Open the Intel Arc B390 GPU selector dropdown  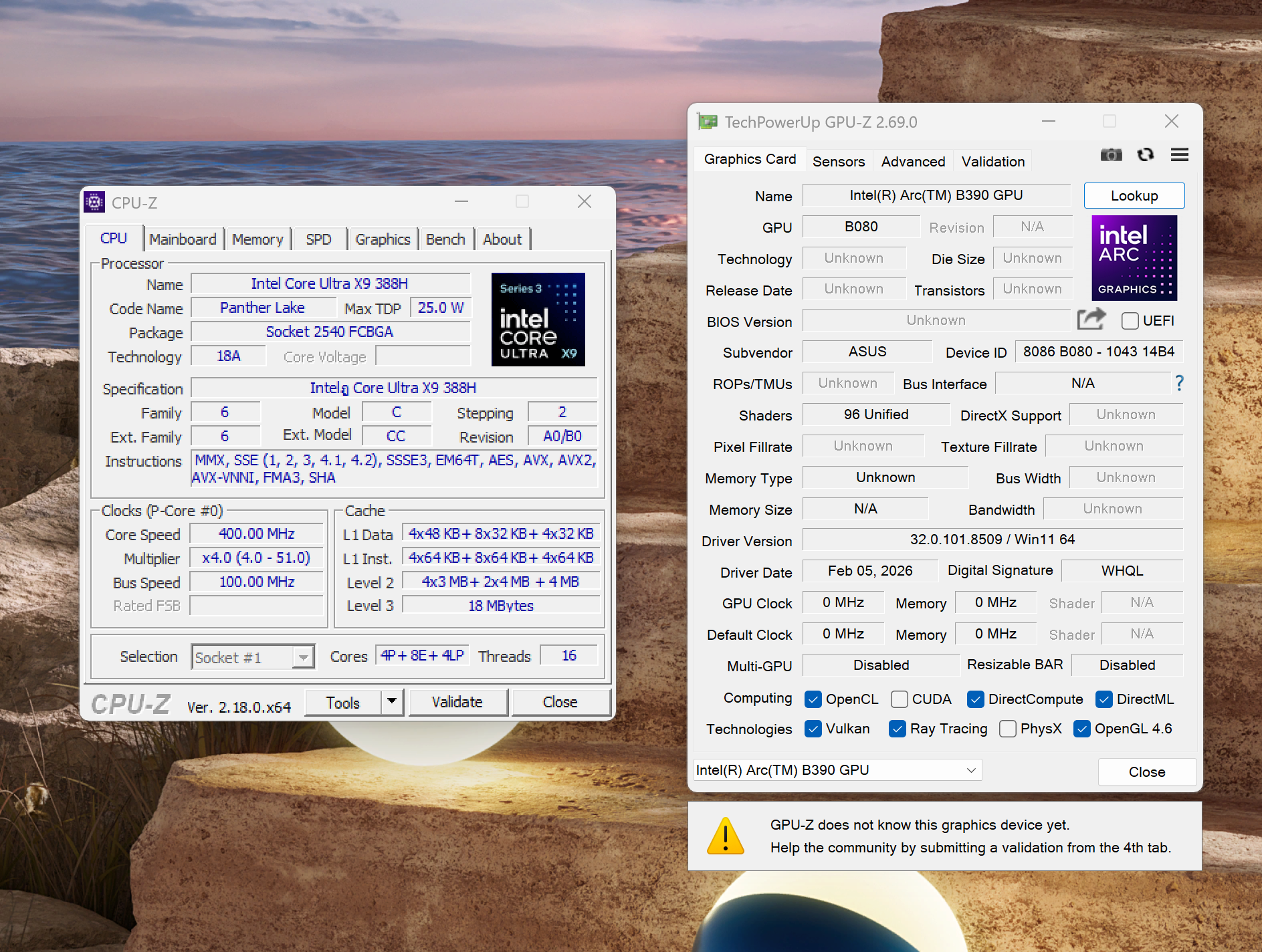pos(837,770)
